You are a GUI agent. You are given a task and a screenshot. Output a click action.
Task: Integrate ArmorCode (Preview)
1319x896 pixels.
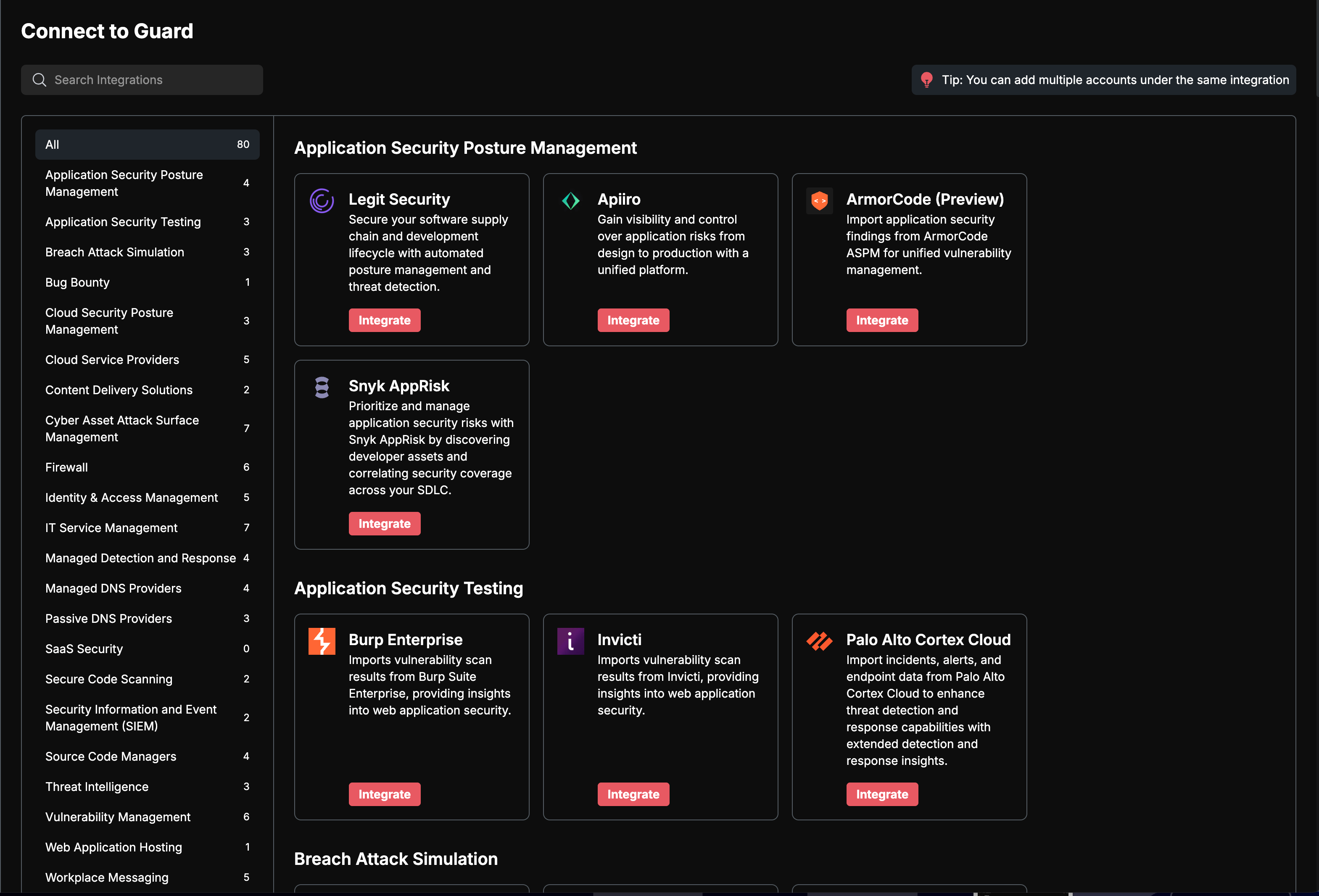881,320
